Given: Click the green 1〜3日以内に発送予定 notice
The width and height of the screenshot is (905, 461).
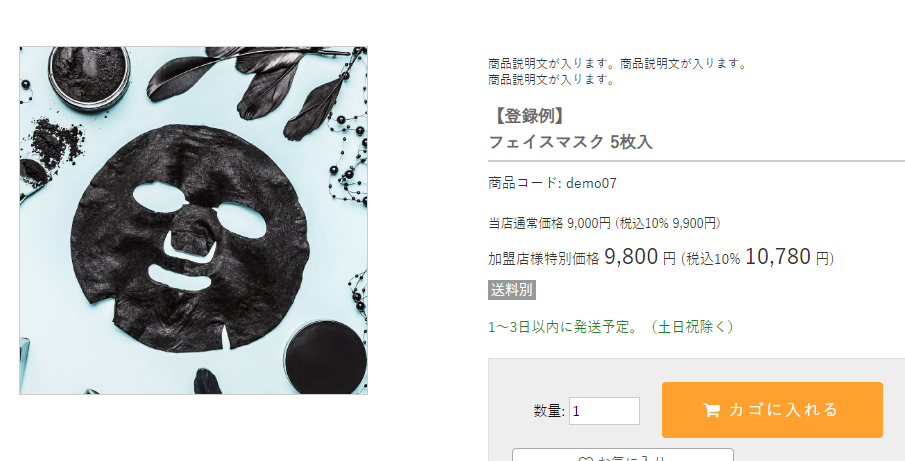Looking at the screenshot, I should coord(611,327).
